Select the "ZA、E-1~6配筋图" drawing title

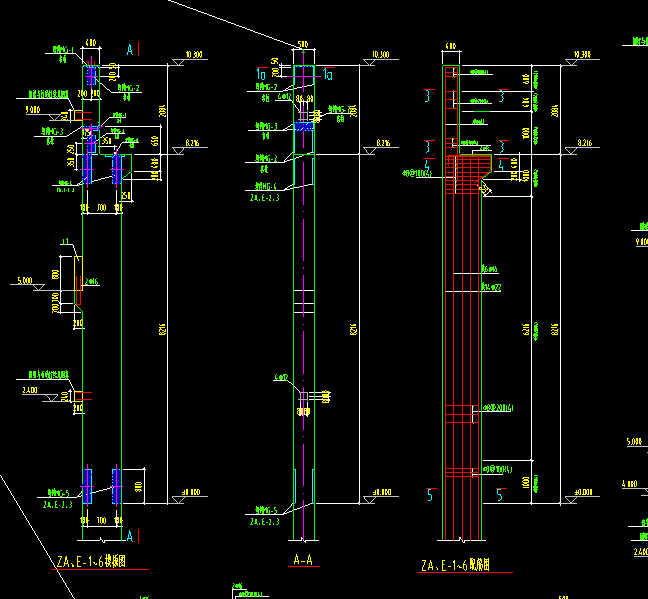(455, 565)
